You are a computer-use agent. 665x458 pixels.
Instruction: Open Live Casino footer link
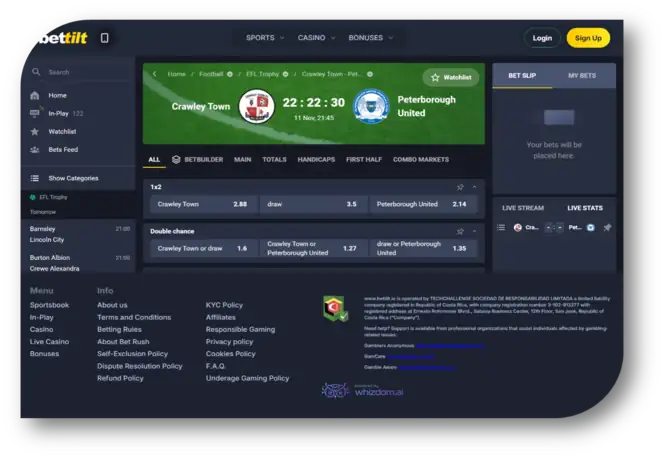click(x=49, y=342)
